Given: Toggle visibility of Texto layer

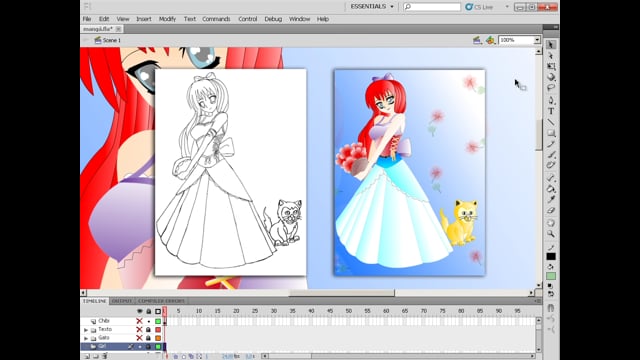Looking at the screenshot, I should 139,329.
